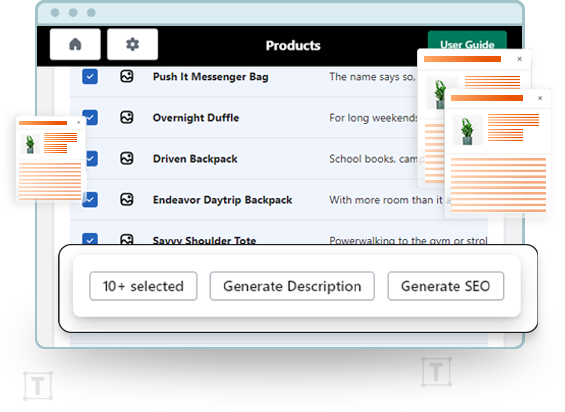Click the Products page title

click(x=293, y=45)
